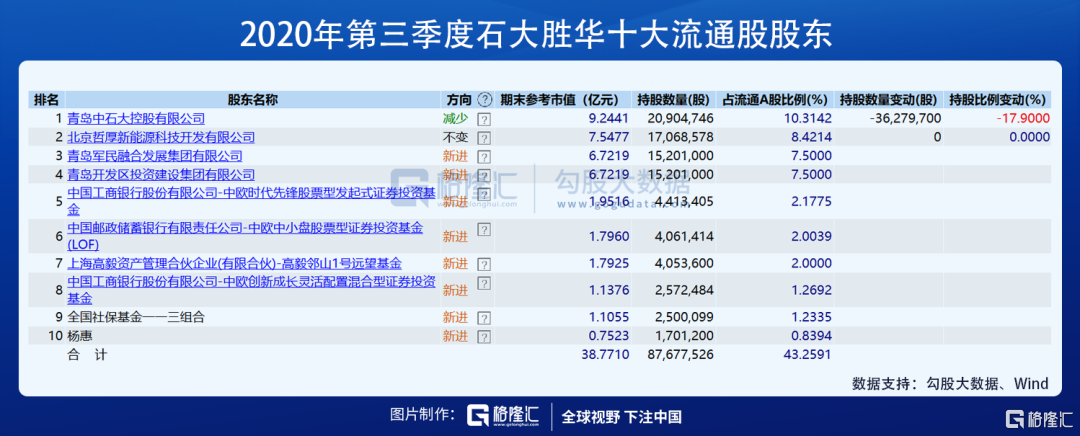Click the question mark icon in 青岛中石大控股有限公司 row
The height and width of the screenshot is (436, 1080).
click(x=484, y=118)
